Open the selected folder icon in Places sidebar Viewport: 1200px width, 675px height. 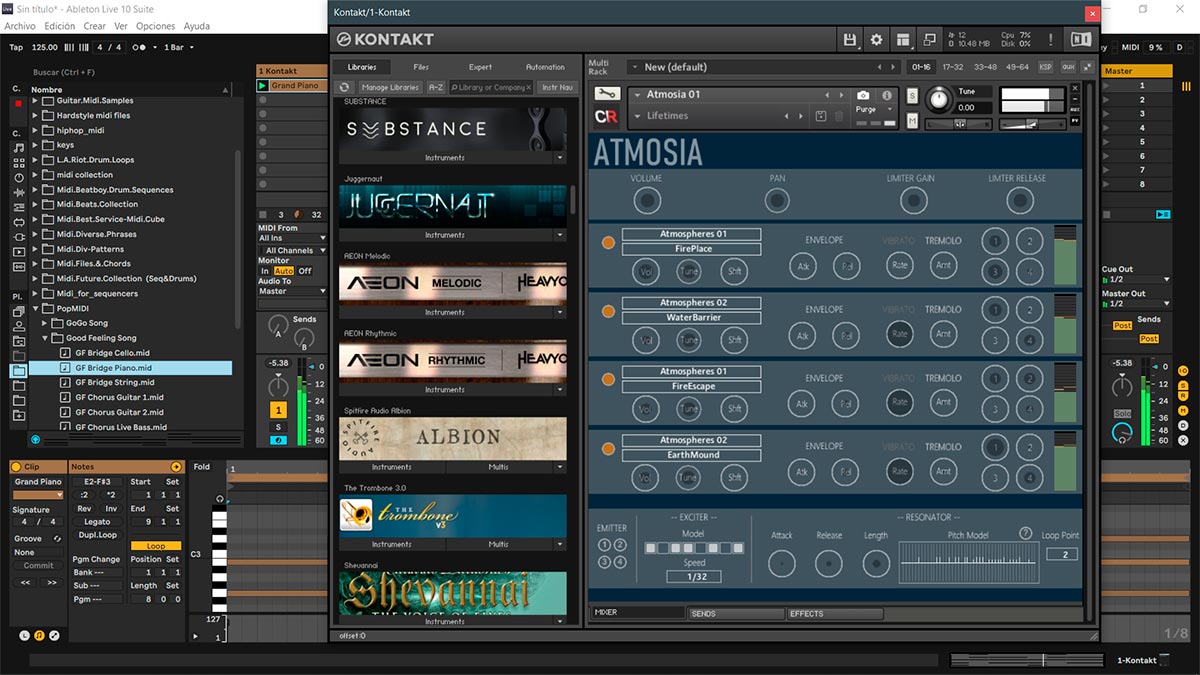tap(18, 370)
